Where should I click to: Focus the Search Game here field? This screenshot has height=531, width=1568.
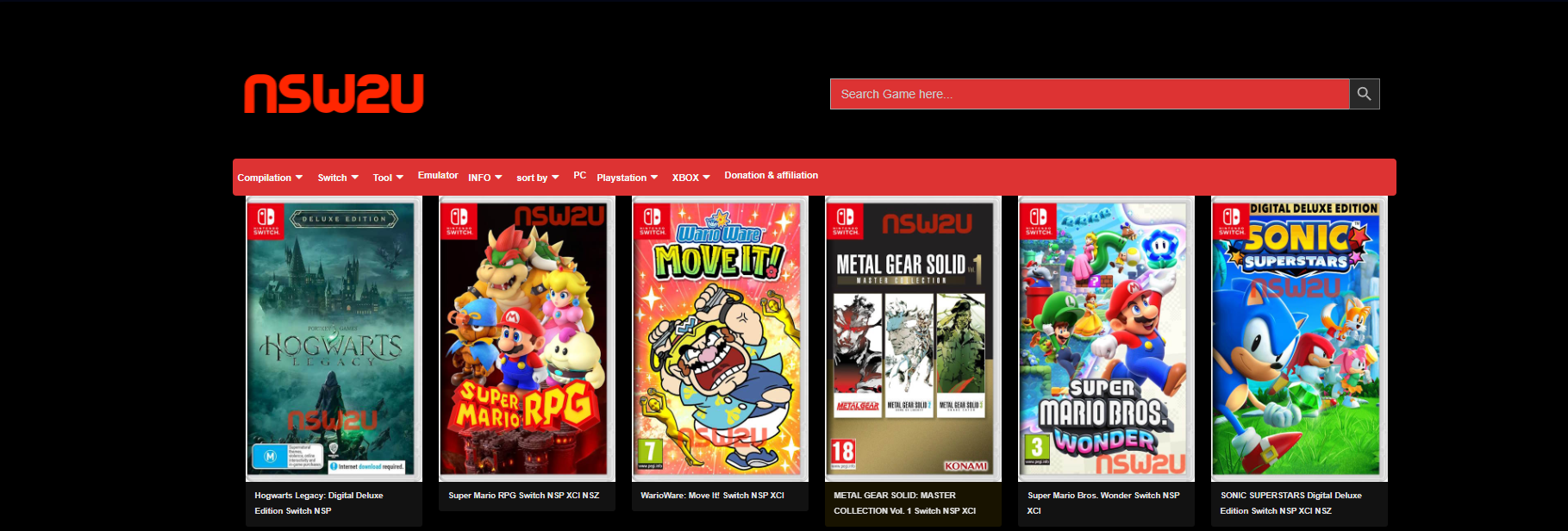coord(1090,94)
